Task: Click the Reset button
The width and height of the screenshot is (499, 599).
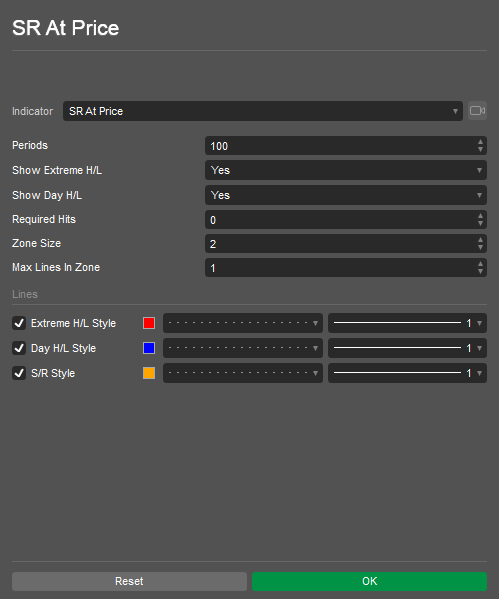Action: point(129,581)
